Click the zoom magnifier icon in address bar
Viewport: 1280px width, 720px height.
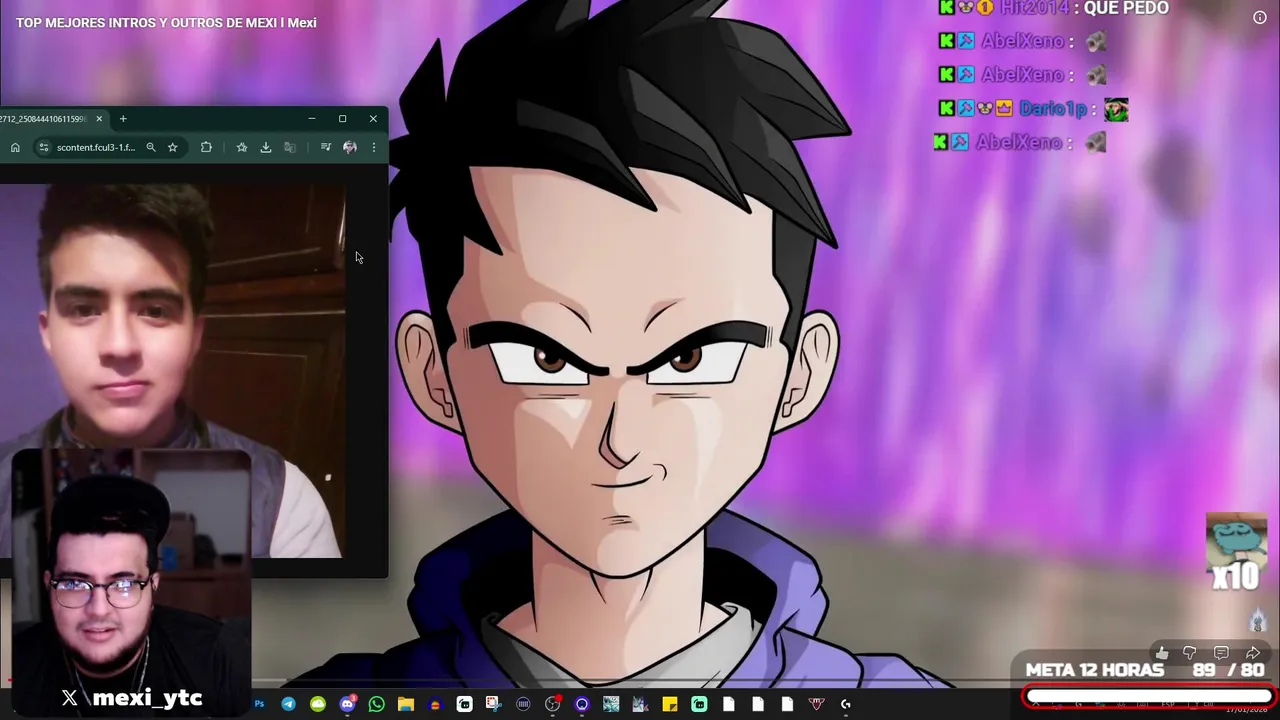click(151, 147)
